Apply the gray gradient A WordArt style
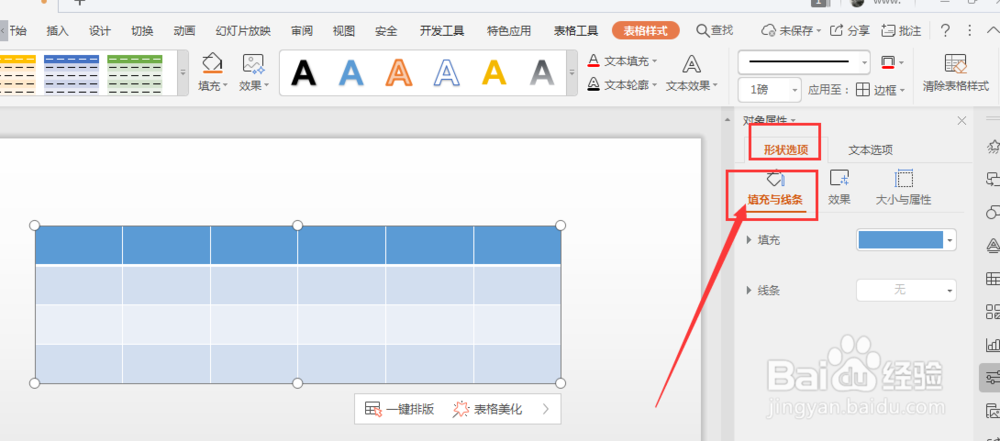Viewport: 1000px width, 441px height. (542, 72)
